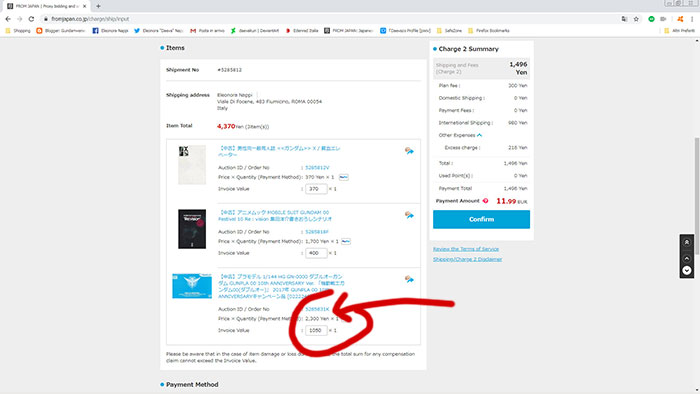Jump to page top with double-arrow button

pyautogui.click(x=687, y=242)
